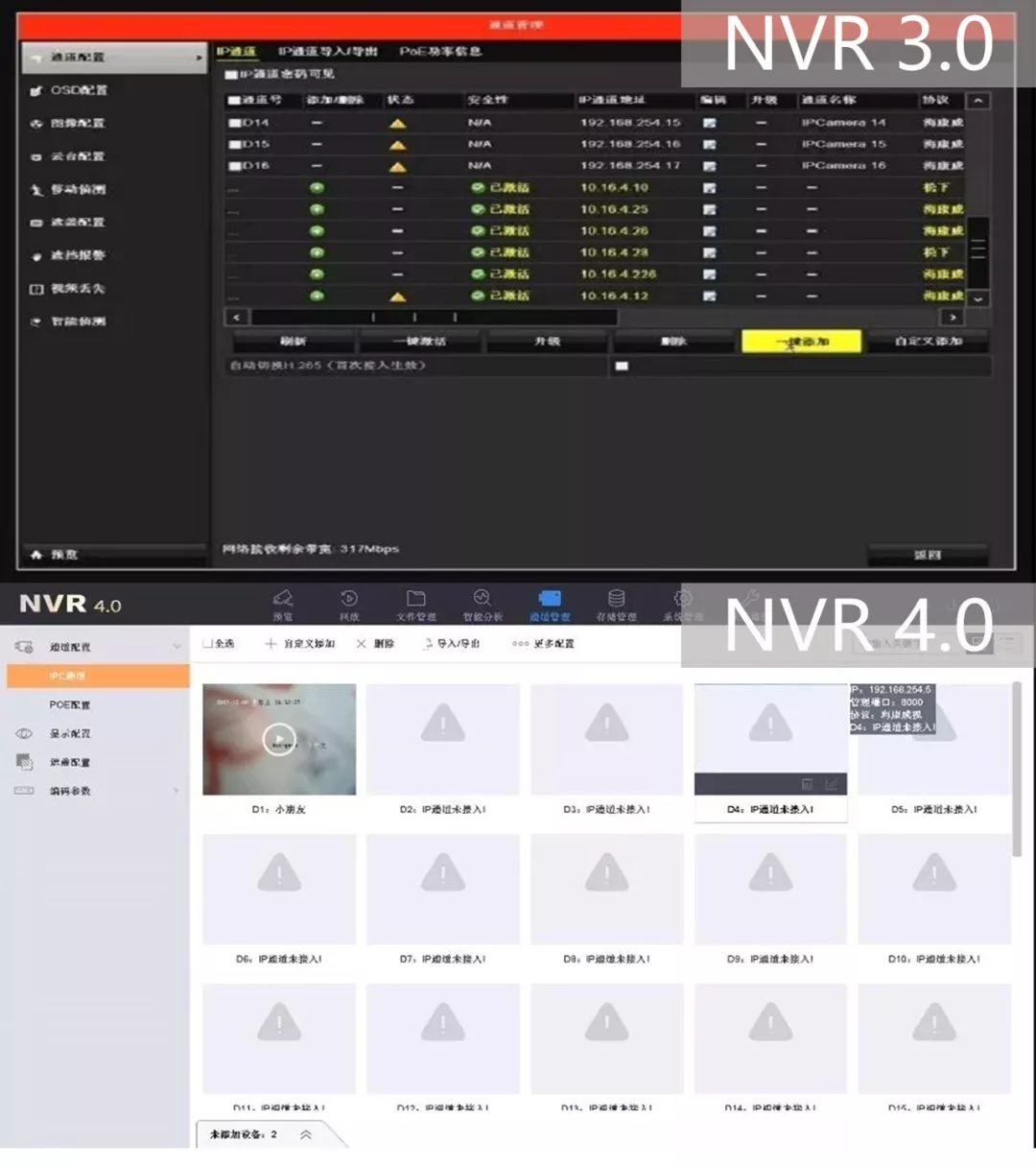The width and height of the screenshot is (1036, 1166).
Task: Open the edit icon for channel D16
Action: [x=709, y=166]
